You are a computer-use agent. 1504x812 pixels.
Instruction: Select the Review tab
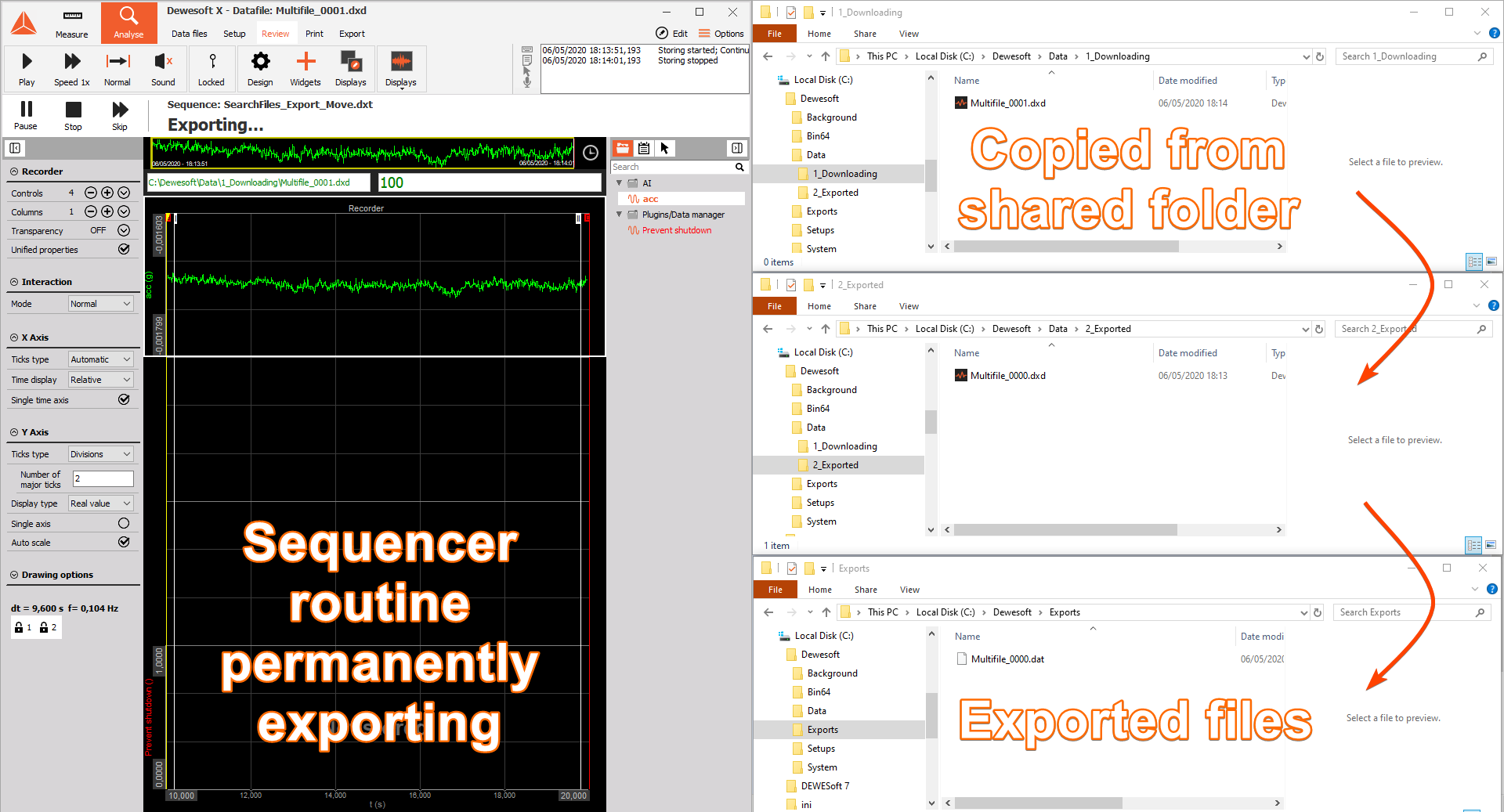[x=275, y=34]
